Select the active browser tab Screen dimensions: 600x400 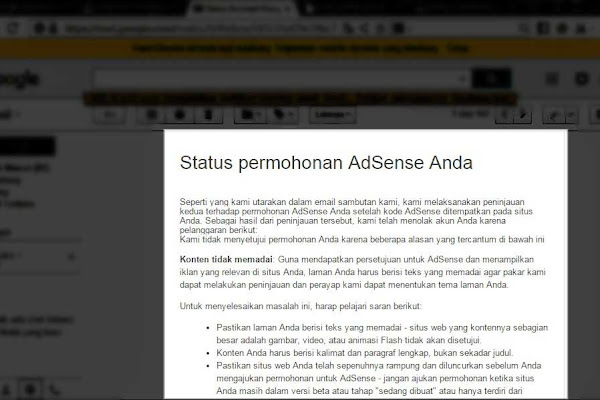coord(243,8)
